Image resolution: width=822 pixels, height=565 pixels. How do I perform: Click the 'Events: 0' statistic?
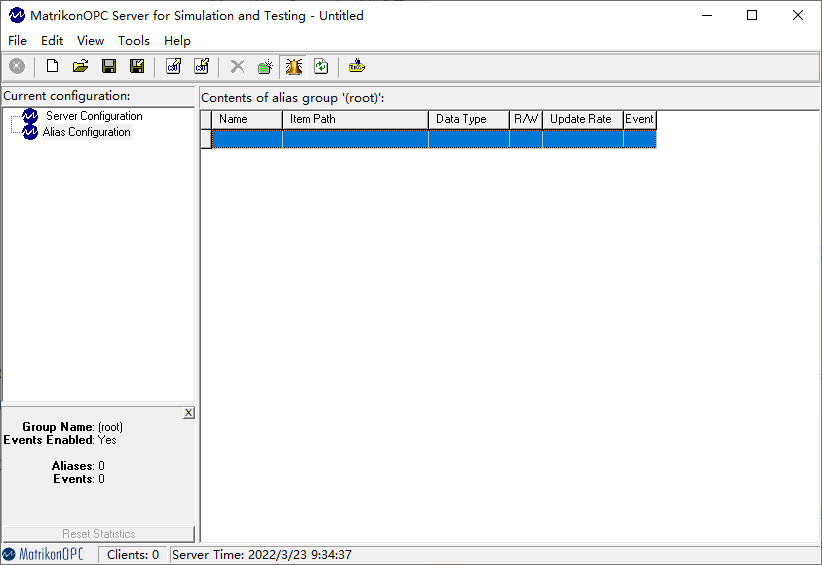pyautogui.click(x=79, y=479)
